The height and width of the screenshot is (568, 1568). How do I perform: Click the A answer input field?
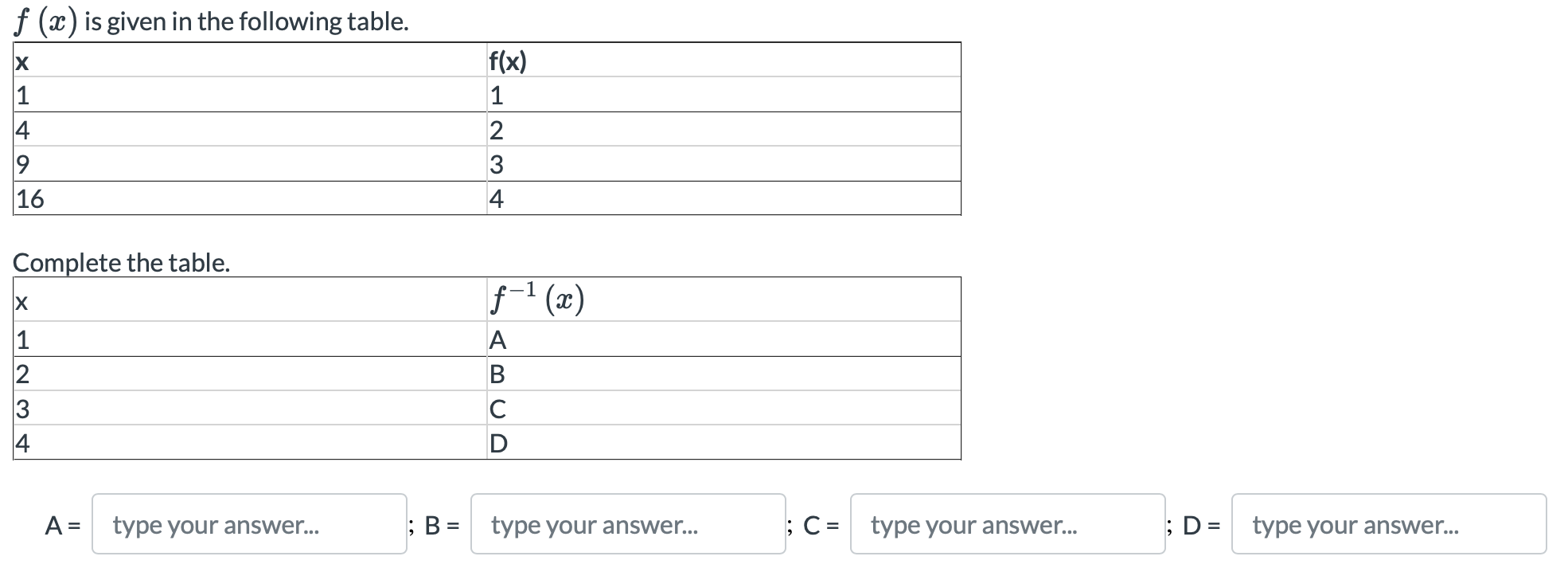click(248, 524)
